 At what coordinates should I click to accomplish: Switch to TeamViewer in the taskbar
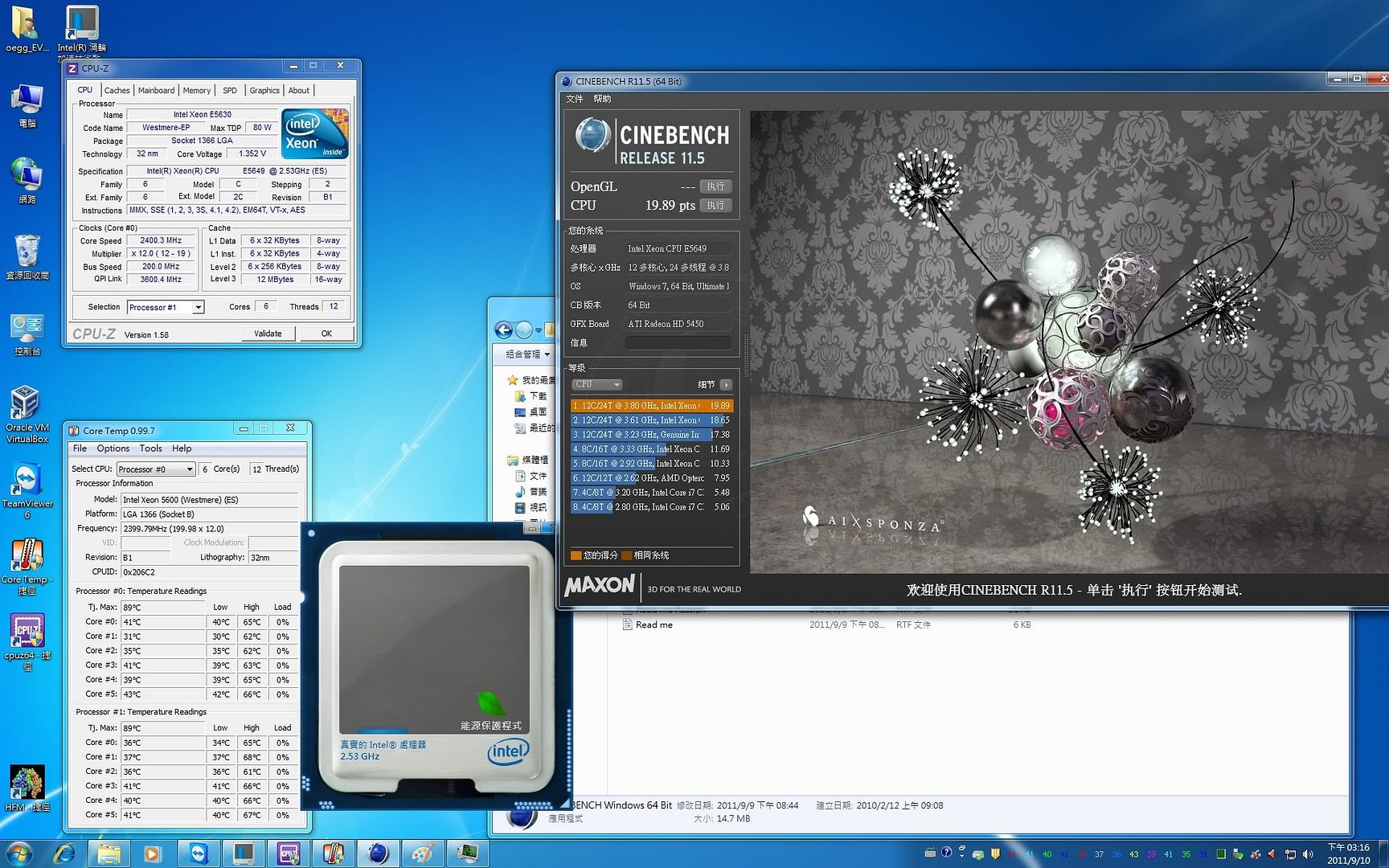tap(199, 853)
